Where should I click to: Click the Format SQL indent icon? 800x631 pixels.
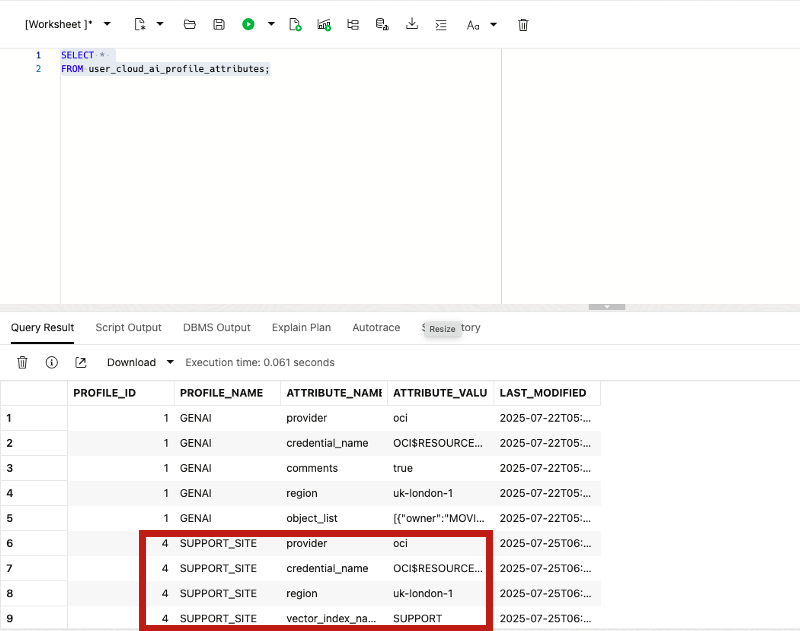pyautogui.click(x=441, y=24)
